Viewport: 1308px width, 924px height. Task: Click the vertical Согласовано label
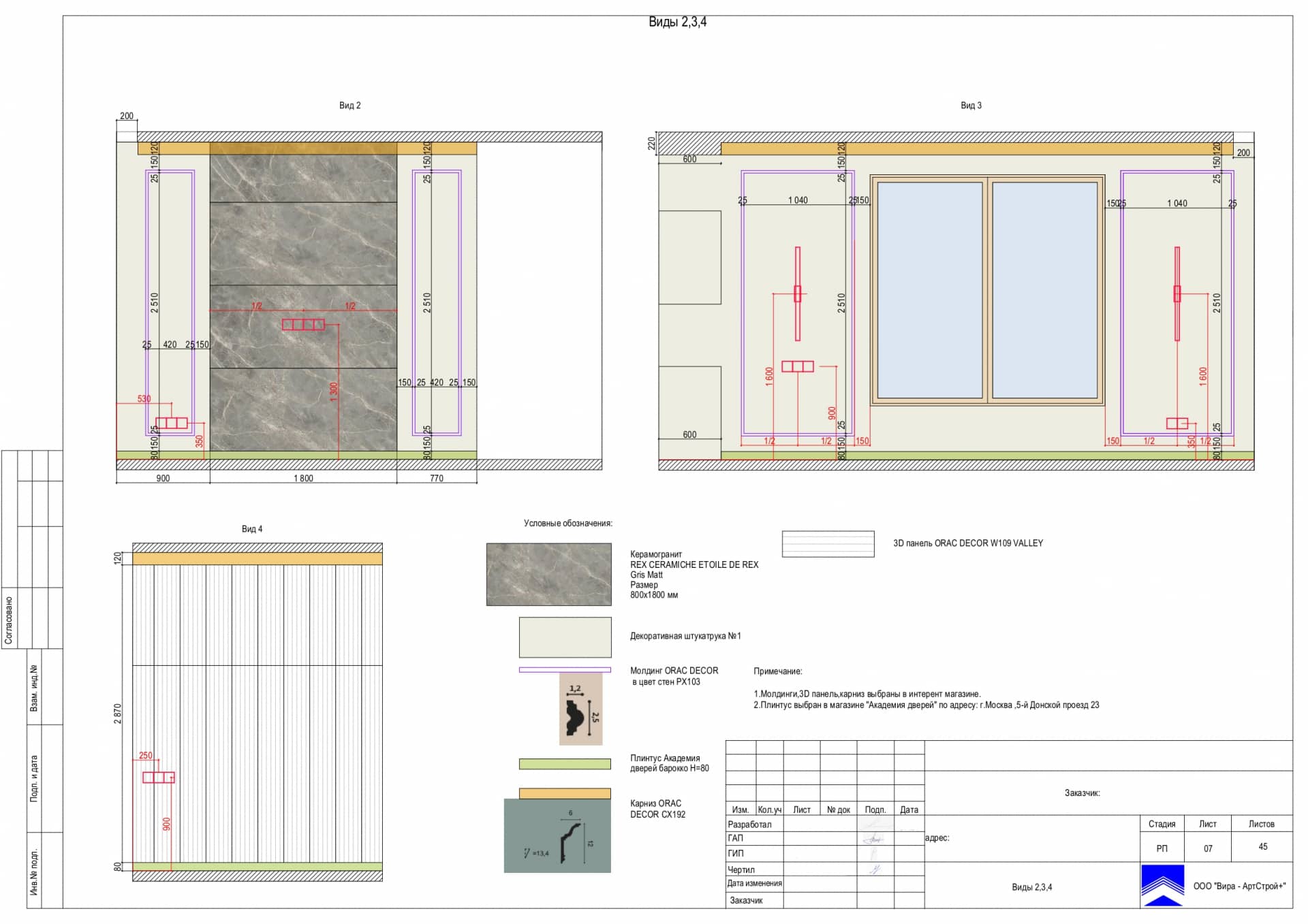(9, 621)
